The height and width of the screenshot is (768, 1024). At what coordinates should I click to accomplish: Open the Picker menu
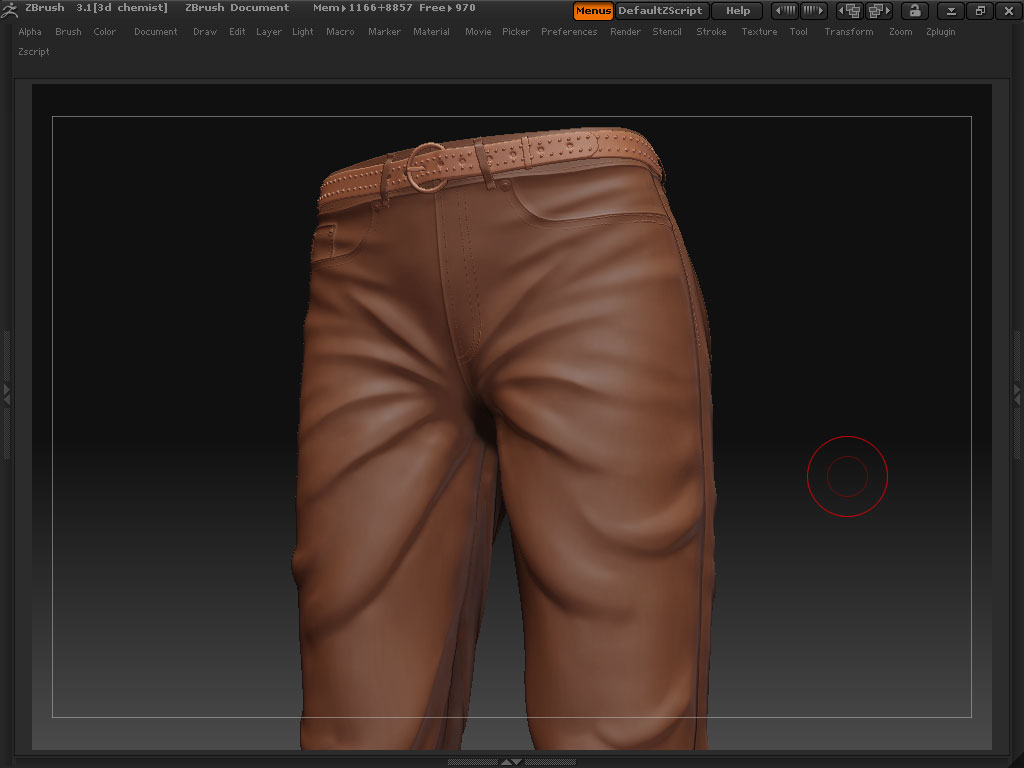click(x=516, y=31)
